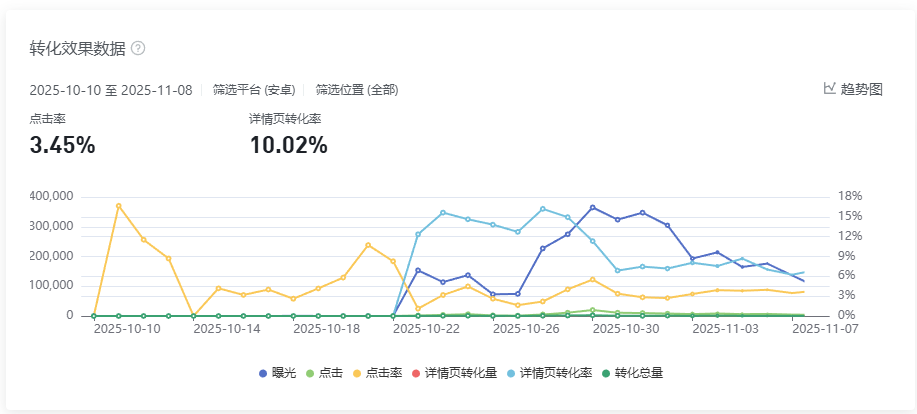Expand the 筛选位置 (全部) filter
917x414 pixels.
(x=356, y=90)
